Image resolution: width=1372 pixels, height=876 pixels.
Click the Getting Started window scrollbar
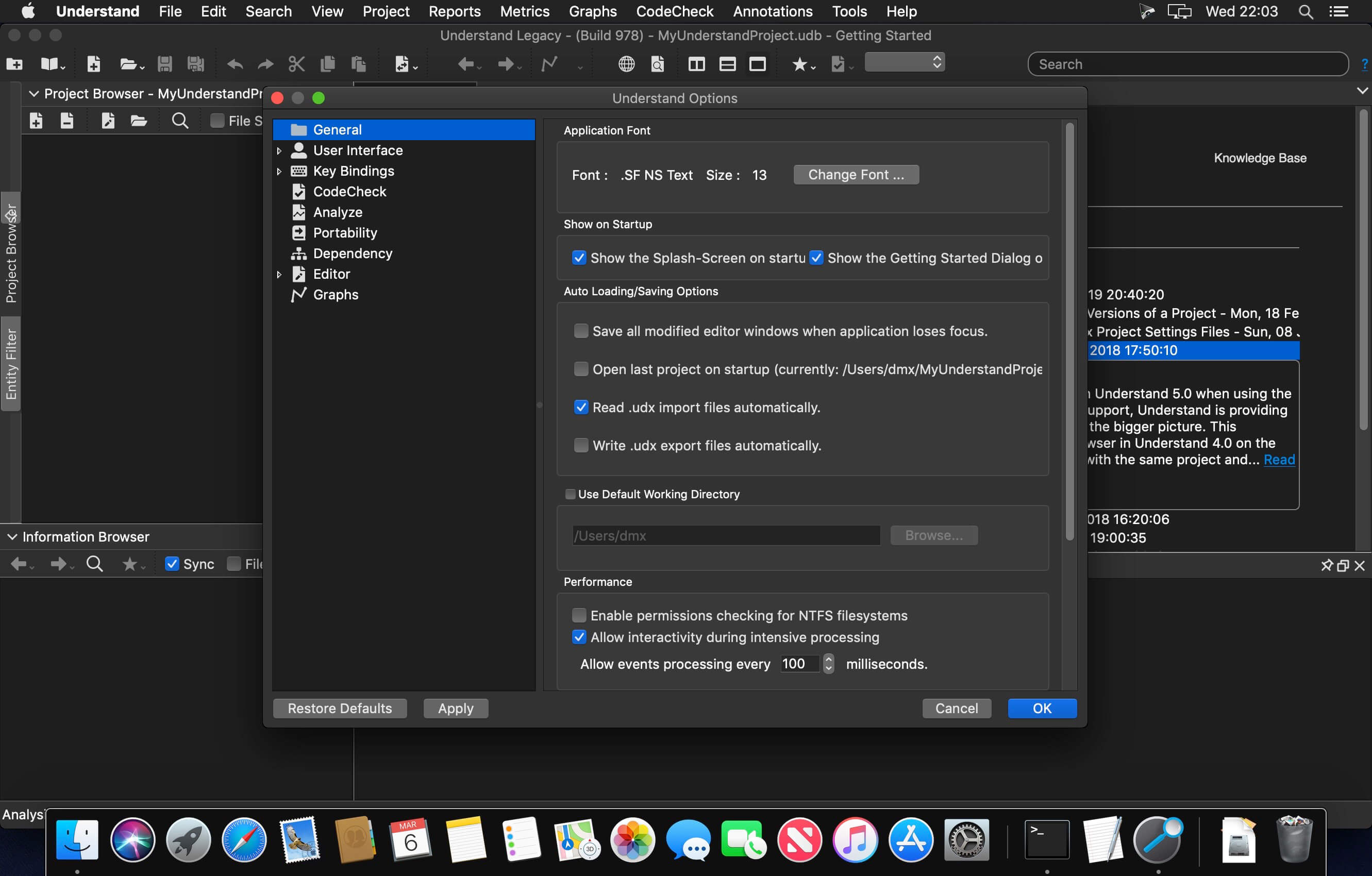point(1363,269)
